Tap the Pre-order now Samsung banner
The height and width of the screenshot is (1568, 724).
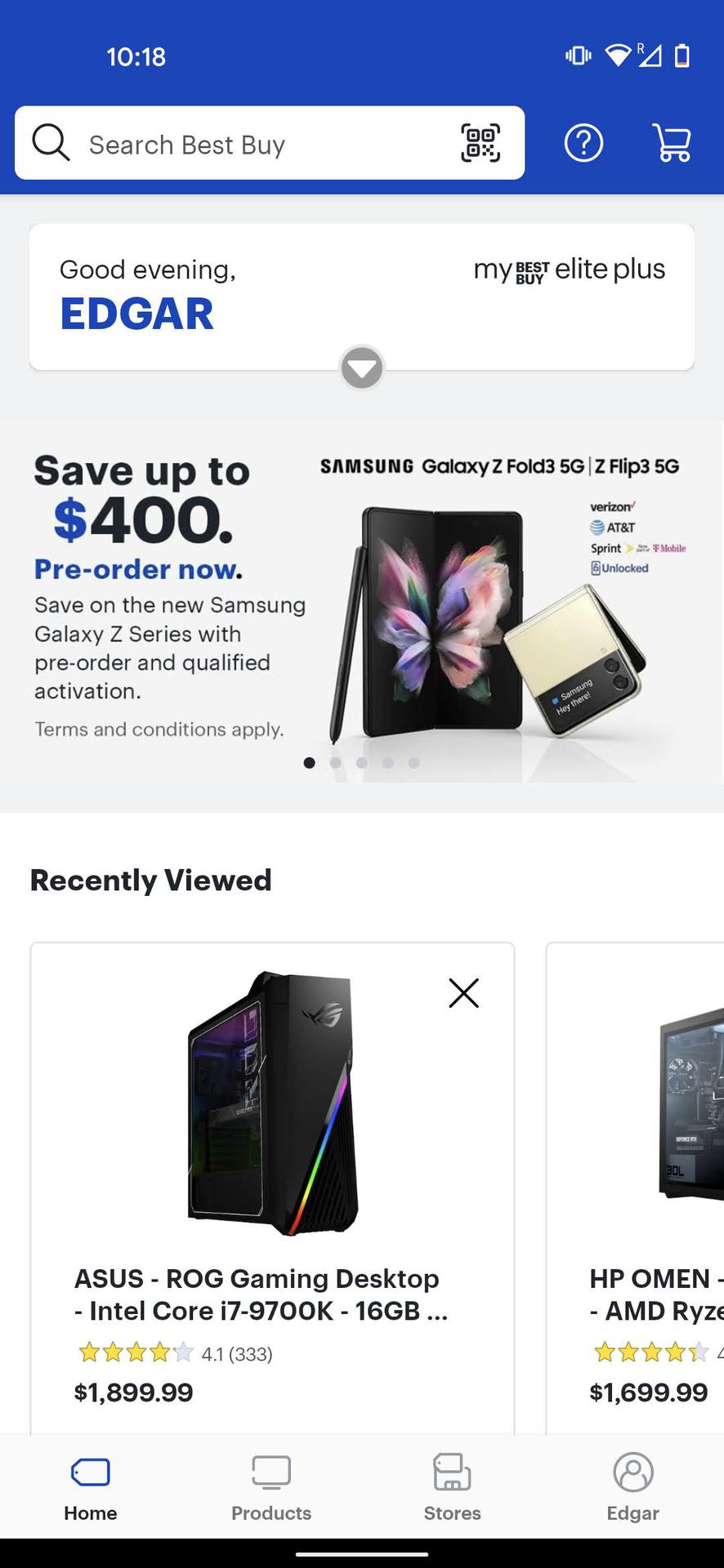tap(362, 602)
